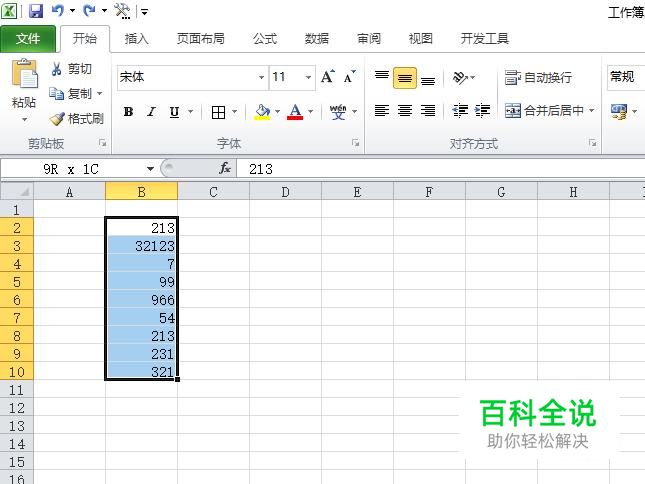The width and height of the screenshot is (645, 484).
Task: Click the insert function fx icon
Action: (x=225, y=168)
